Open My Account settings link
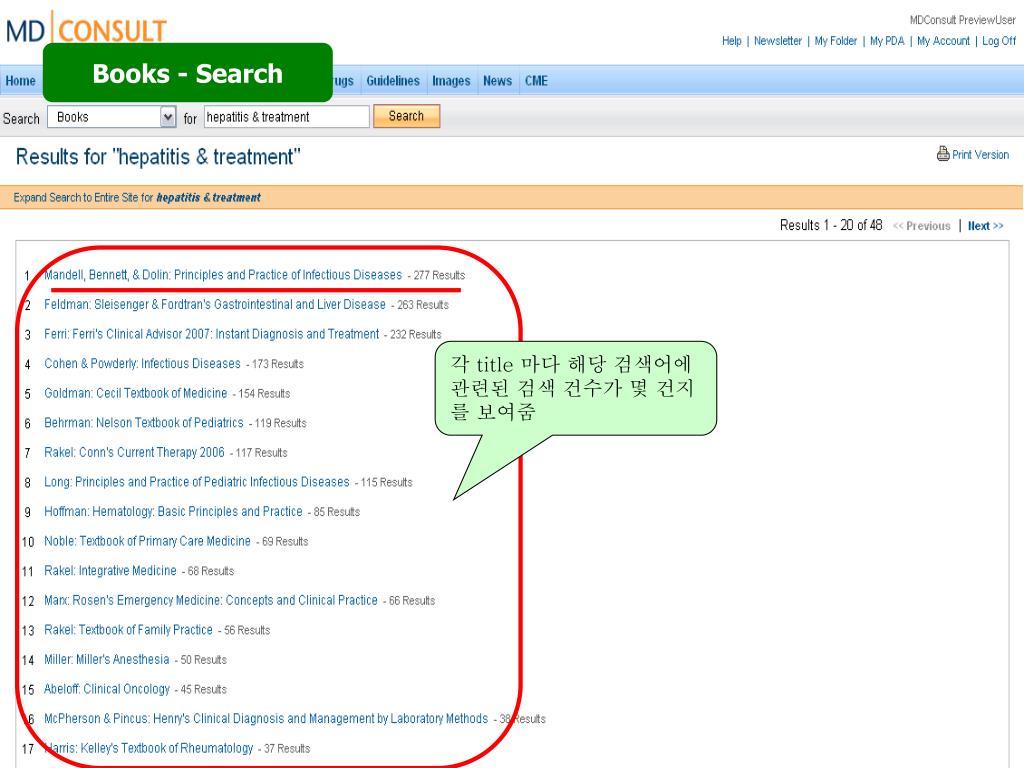 [x=943, y=41]
